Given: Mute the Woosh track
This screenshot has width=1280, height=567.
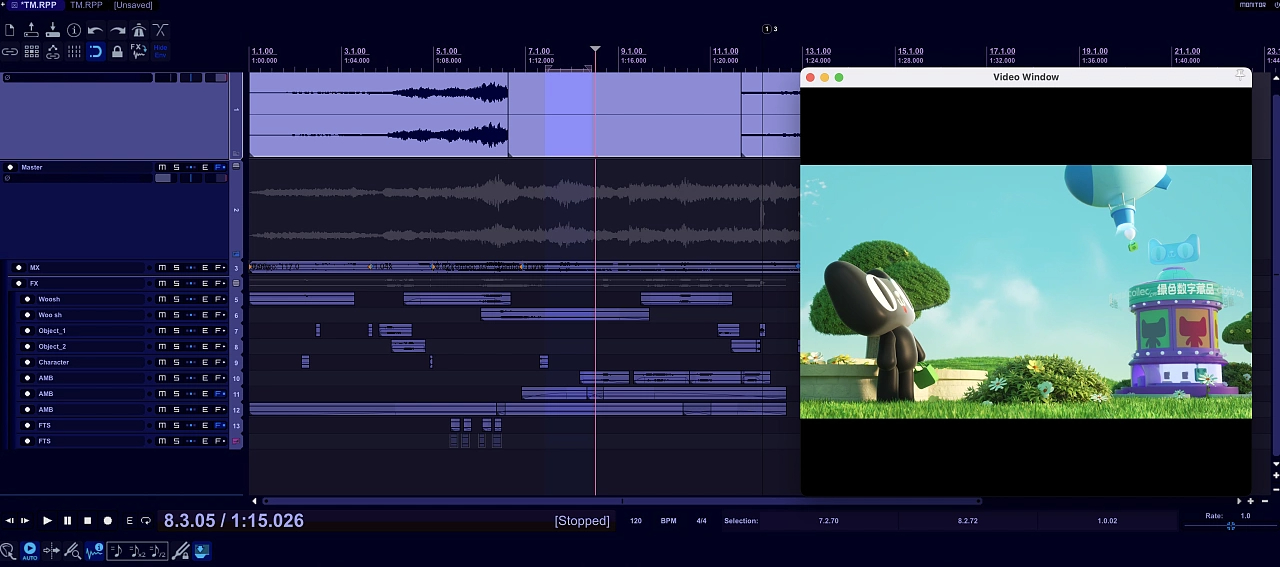Looking at the screenshot, I should click(x=162, y=299).
